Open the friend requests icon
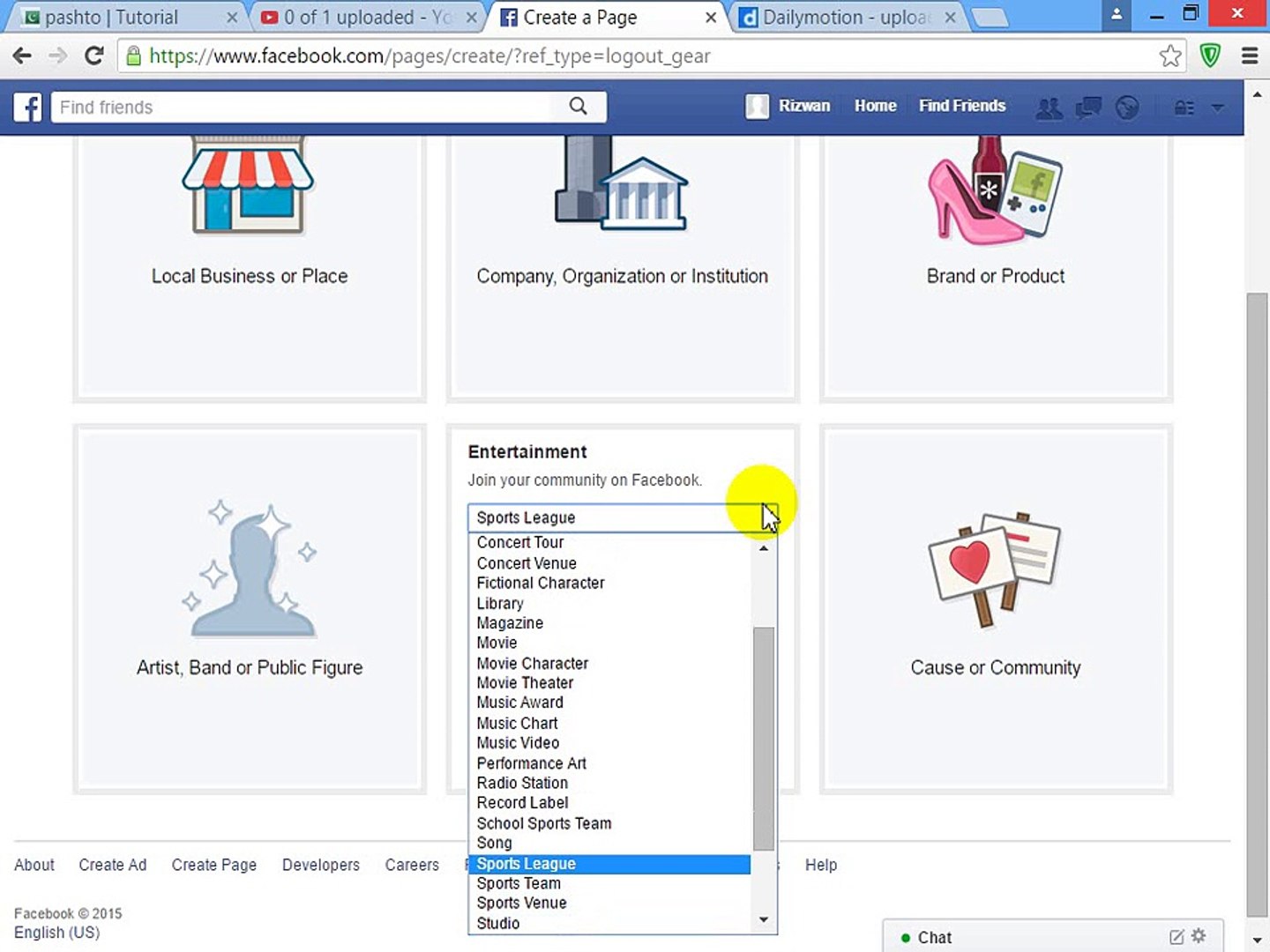 (x=1049, y=108)
